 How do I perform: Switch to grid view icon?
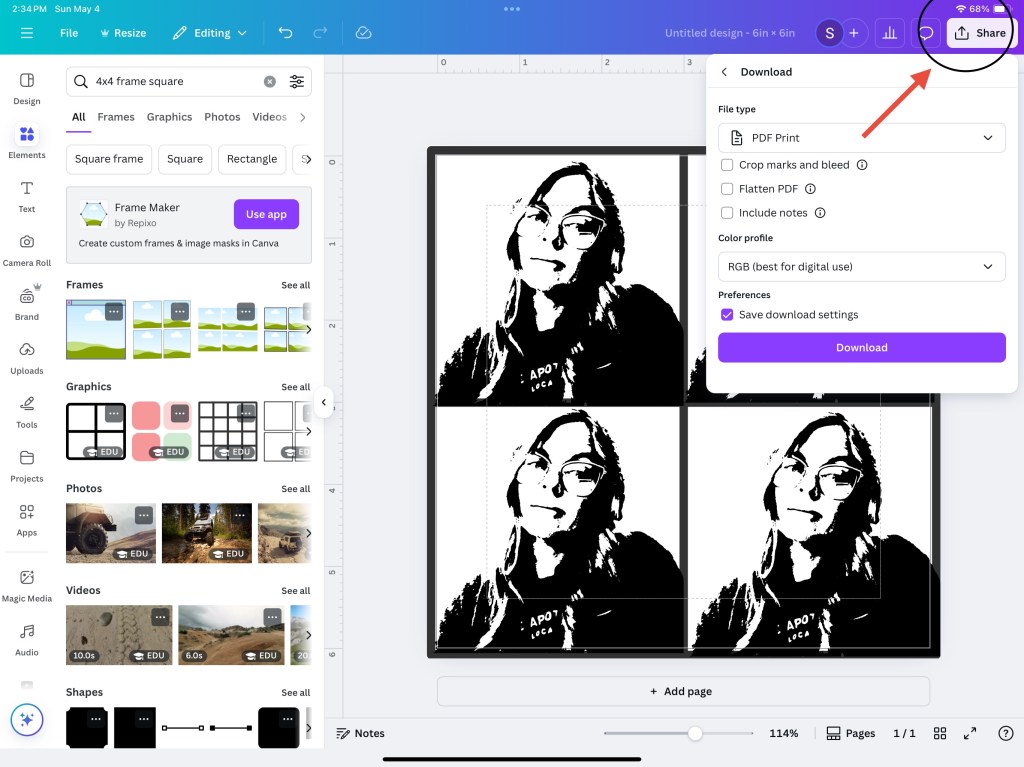940,733
